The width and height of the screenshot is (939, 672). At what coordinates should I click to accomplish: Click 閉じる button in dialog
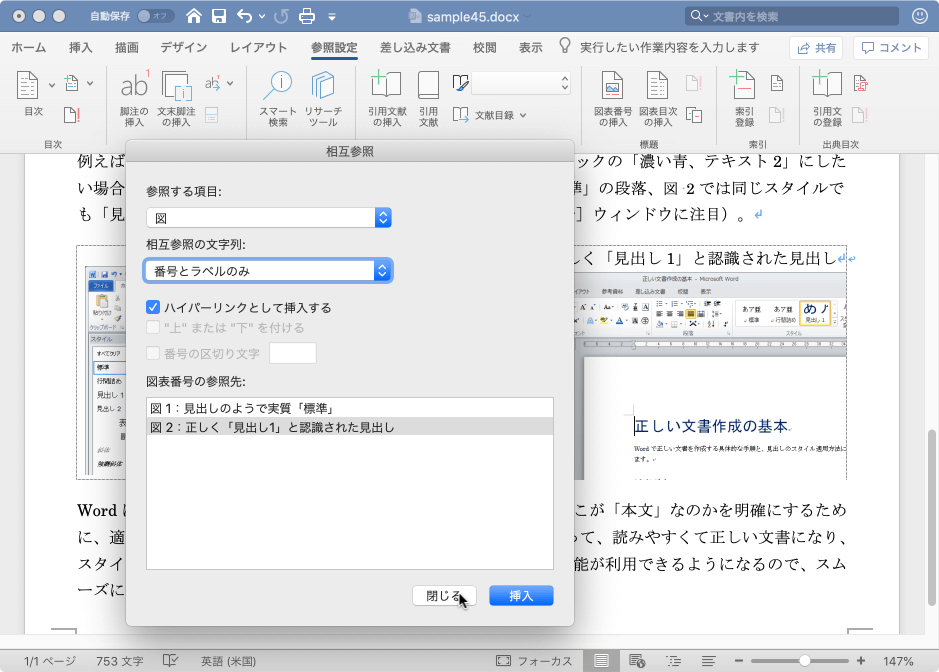point(444,596)
